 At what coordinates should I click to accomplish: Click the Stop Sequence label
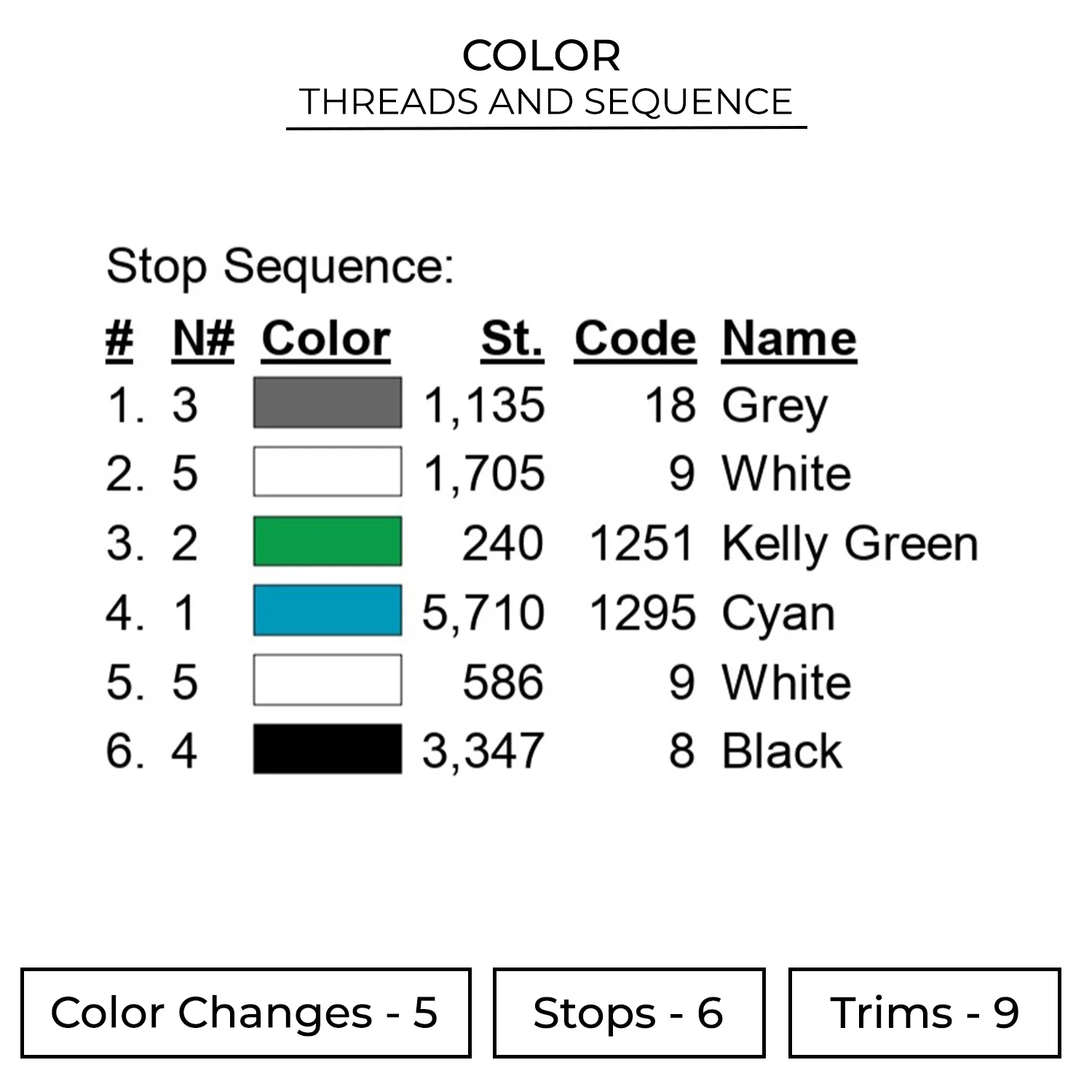click(x=280, y=266)
